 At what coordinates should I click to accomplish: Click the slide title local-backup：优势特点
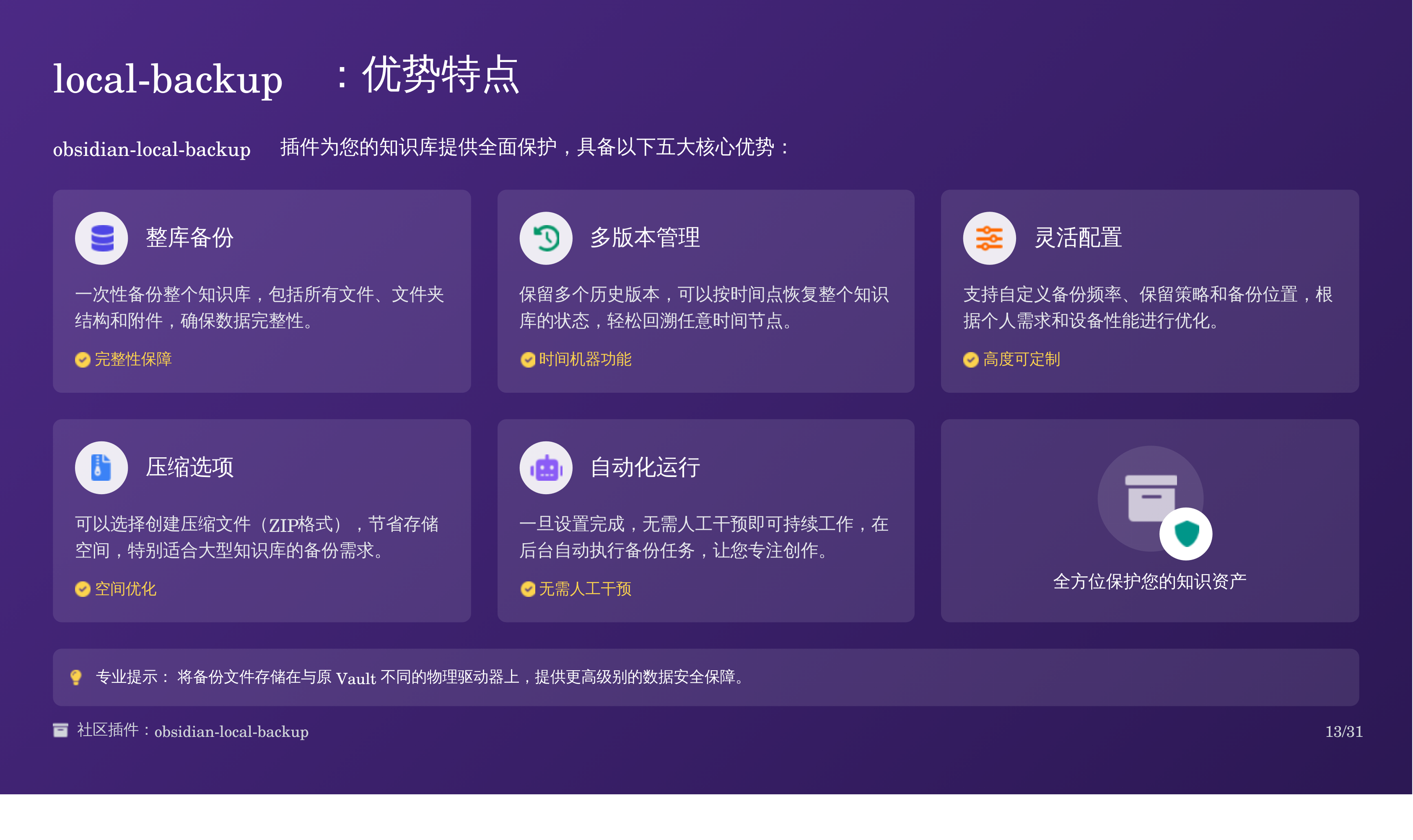[x=286, y=76]
